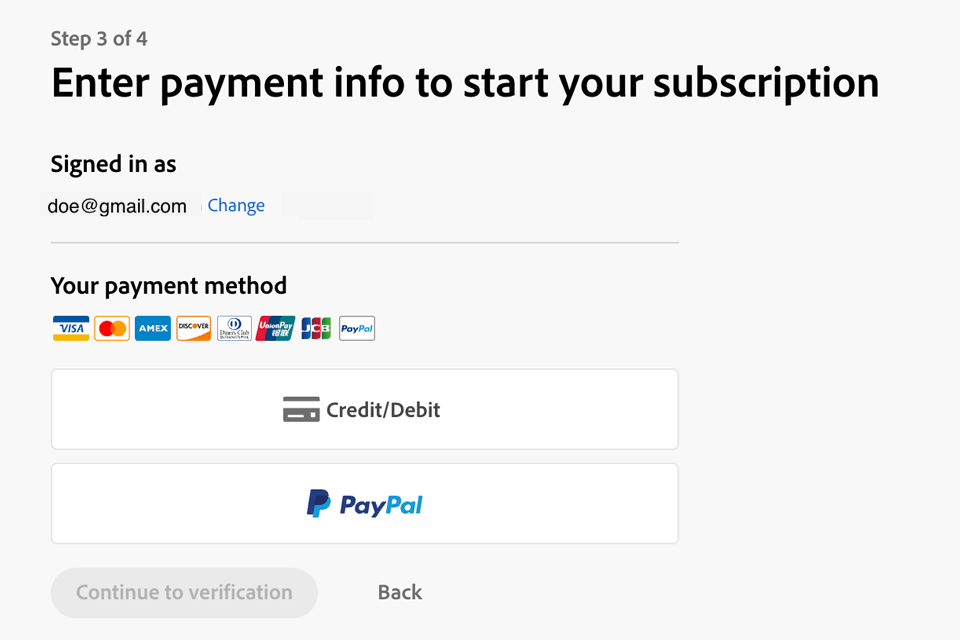Click the 'Signed in as' label
The image size is (960, 640).
pos(113,164)
